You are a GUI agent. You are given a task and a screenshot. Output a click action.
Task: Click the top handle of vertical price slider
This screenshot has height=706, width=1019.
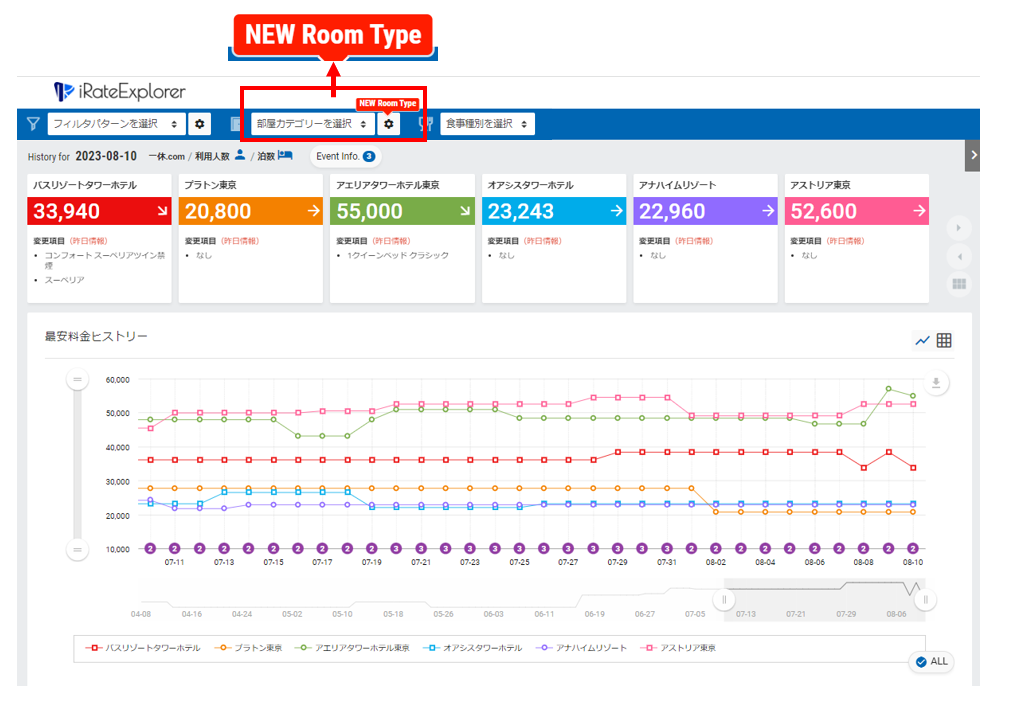click(x=76, y=380)
